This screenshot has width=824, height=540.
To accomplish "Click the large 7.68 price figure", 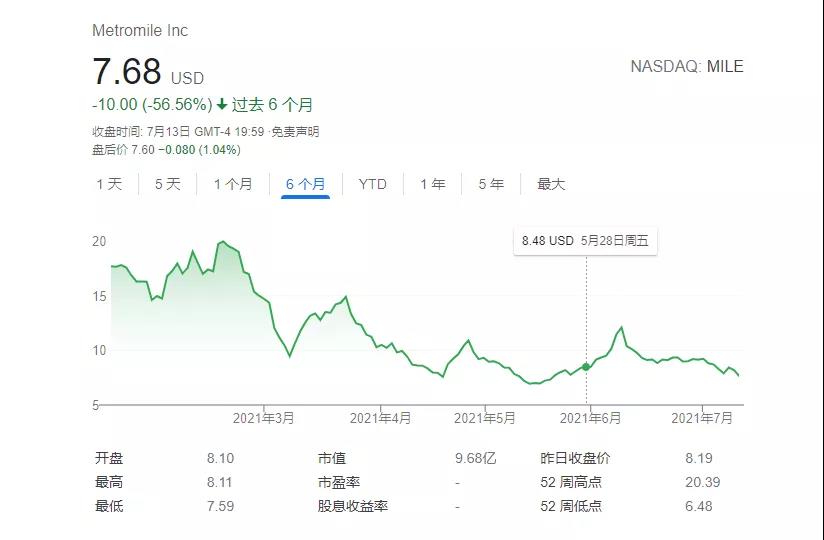I will pyautogui.click(x=126, y=72).
